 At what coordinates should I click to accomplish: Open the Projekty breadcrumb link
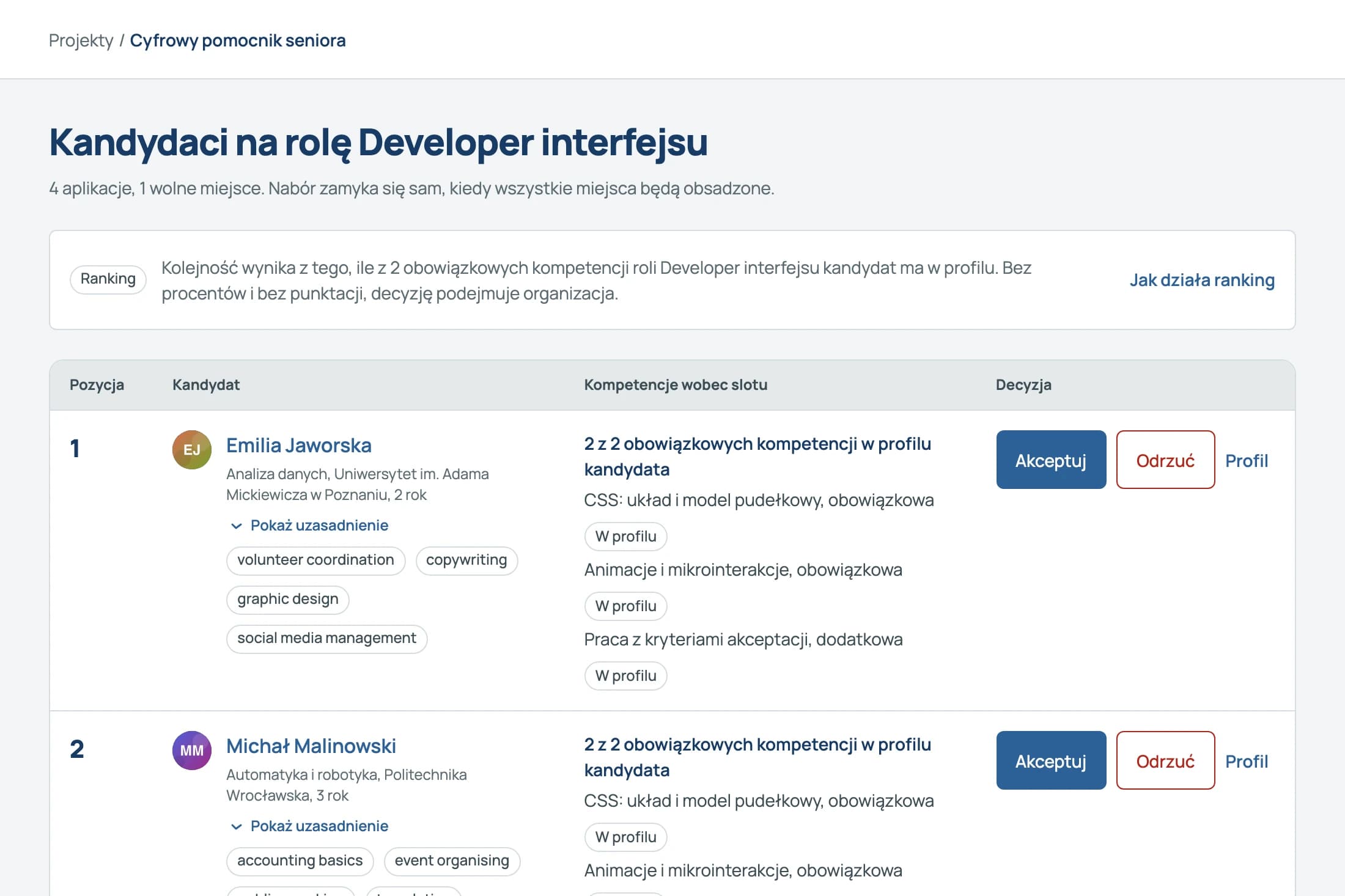click(81, 40)
